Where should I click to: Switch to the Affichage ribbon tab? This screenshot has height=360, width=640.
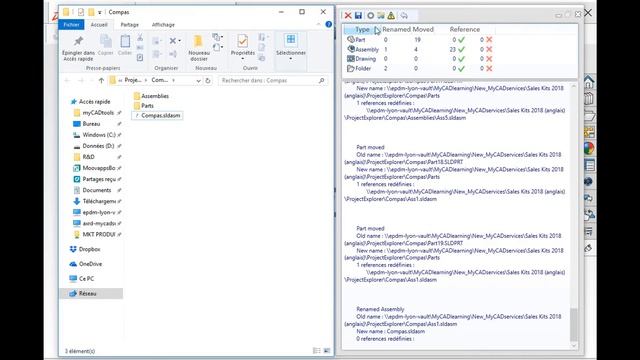tap(163, 24)
